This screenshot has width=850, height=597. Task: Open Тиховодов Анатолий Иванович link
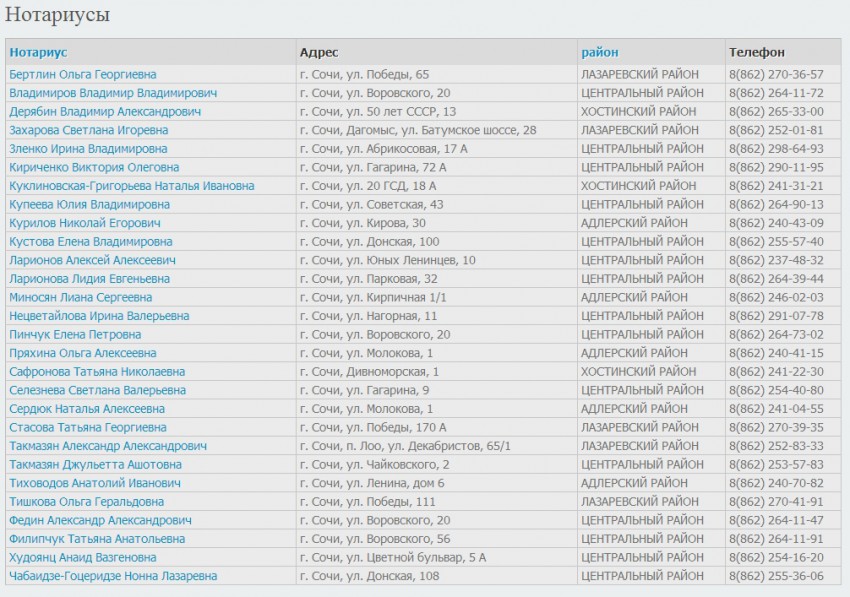(95, 483)
